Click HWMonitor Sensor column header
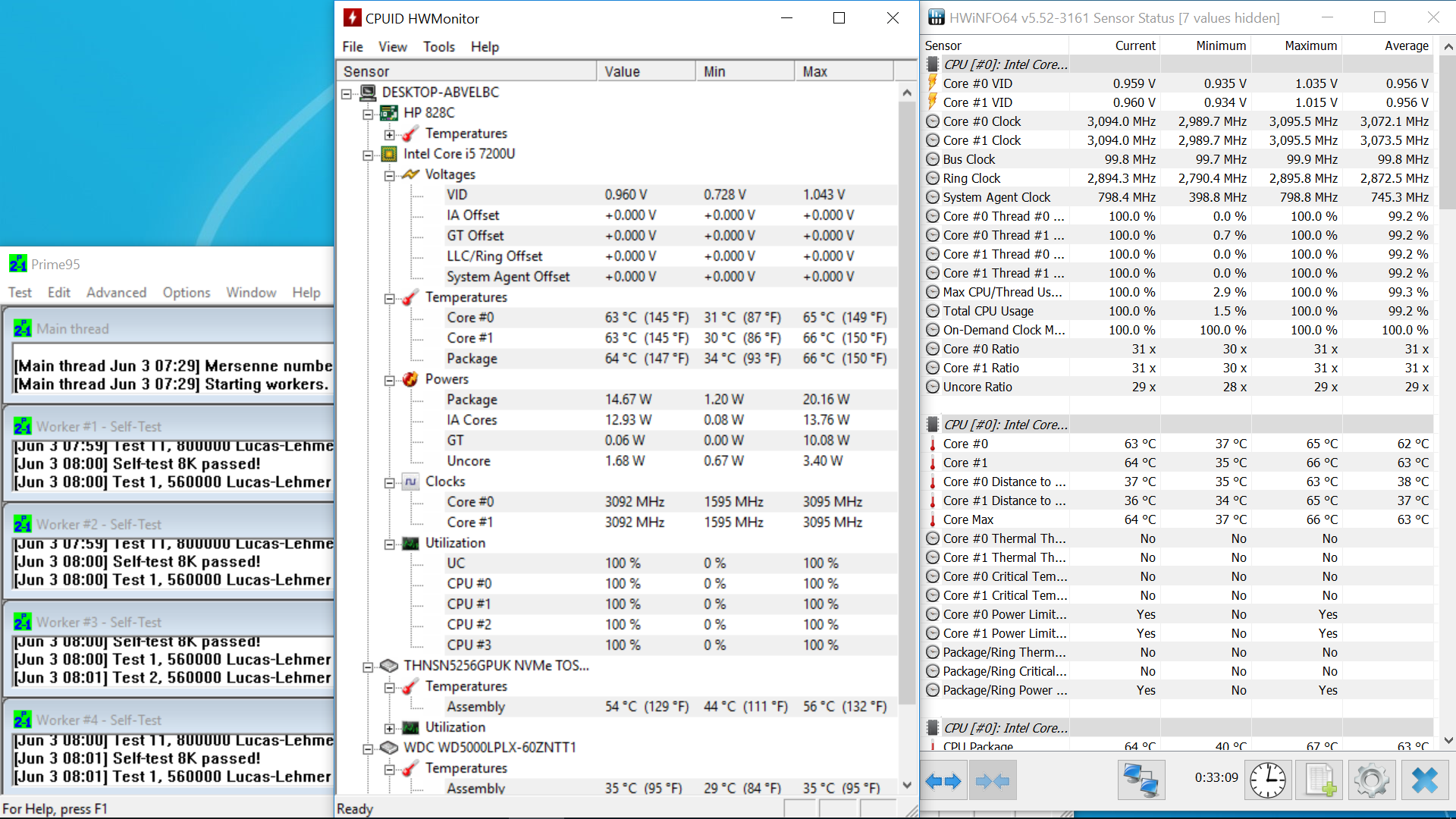 pos(466,71)
